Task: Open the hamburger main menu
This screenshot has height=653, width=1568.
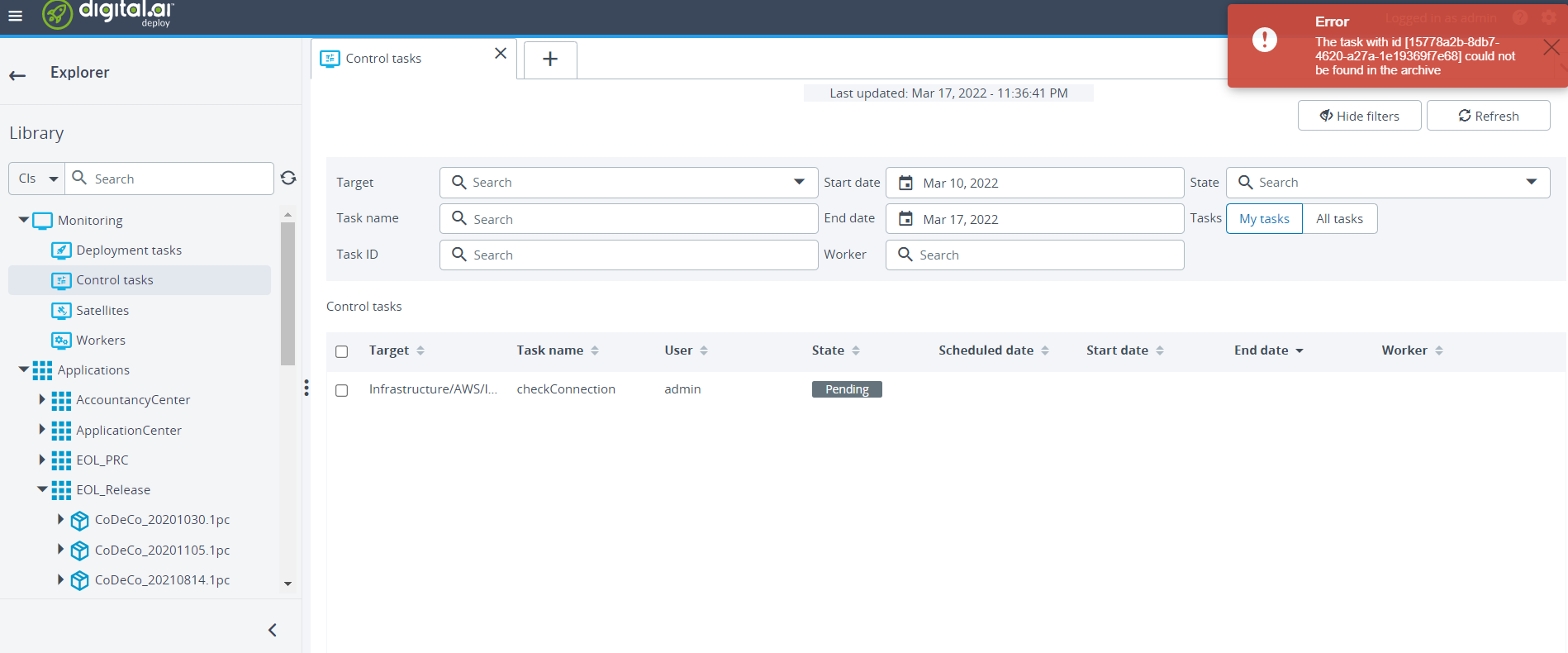Action: (x=15, y=16)
